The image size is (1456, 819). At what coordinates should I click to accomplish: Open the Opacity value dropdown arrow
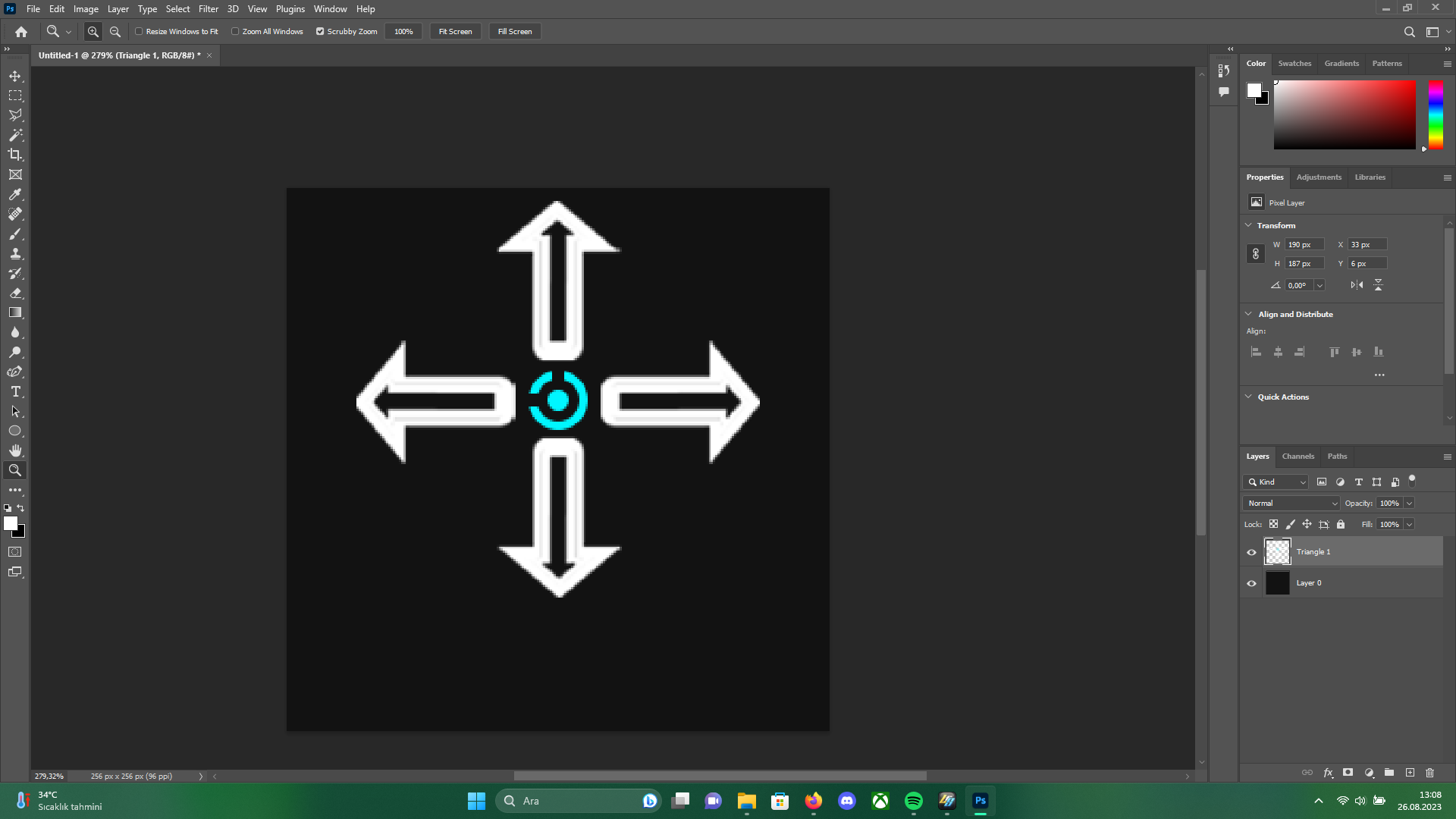pos(1409,504)
